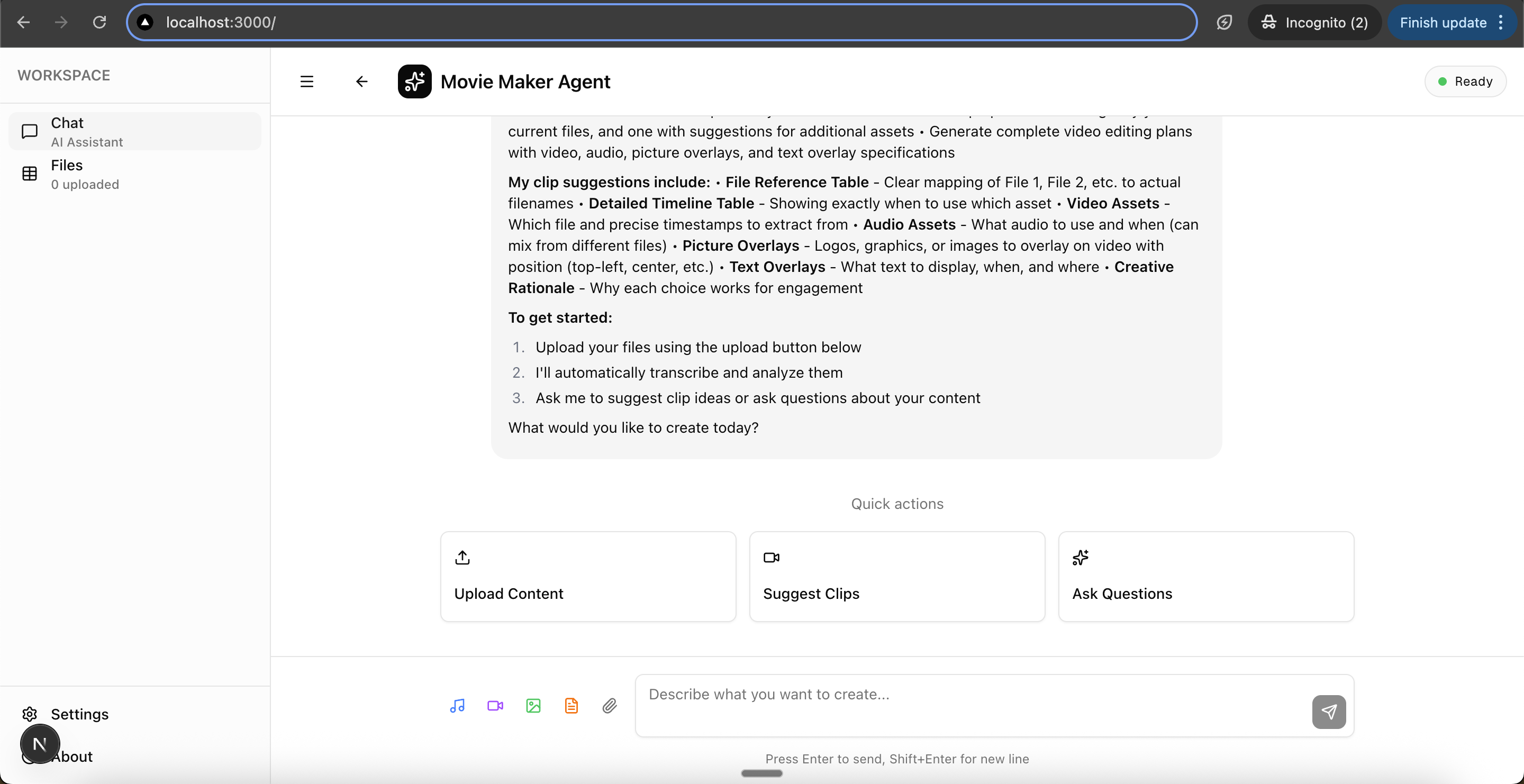
Task: Toggle the sidebar with hamburger menu icon
Action: point(306,81)
